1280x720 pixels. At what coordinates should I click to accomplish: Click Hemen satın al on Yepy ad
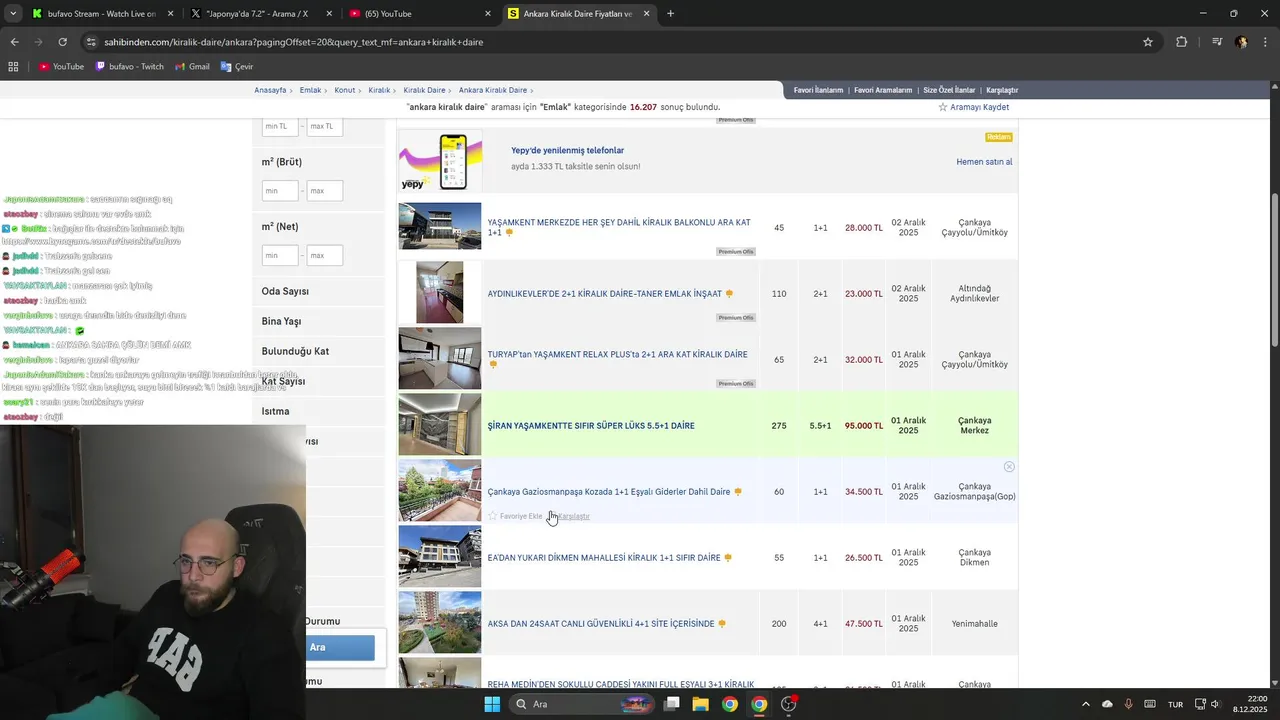[984, 162]
